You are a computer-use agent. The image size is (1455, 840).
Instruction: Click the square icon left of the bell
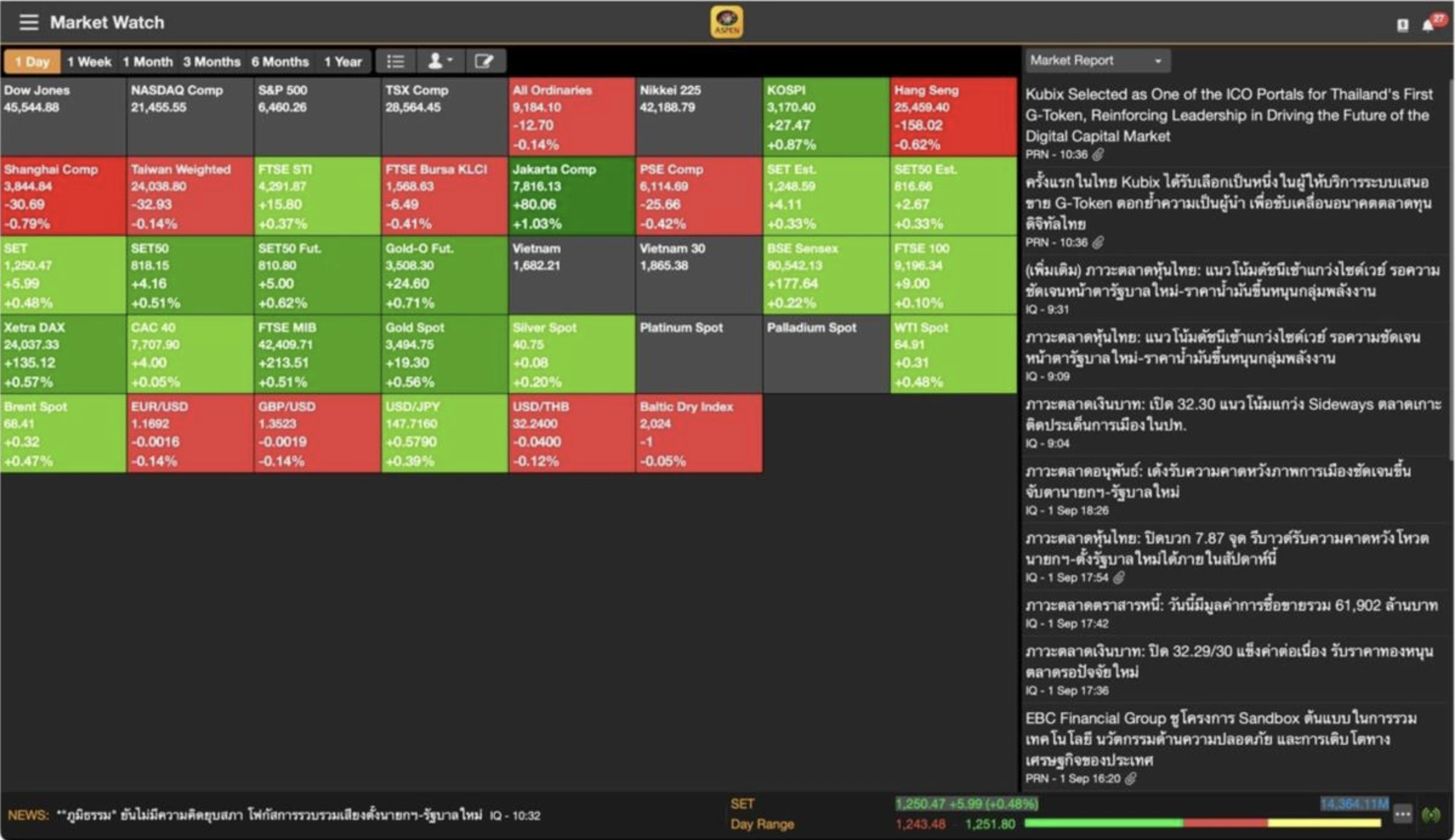[1402, 25]
